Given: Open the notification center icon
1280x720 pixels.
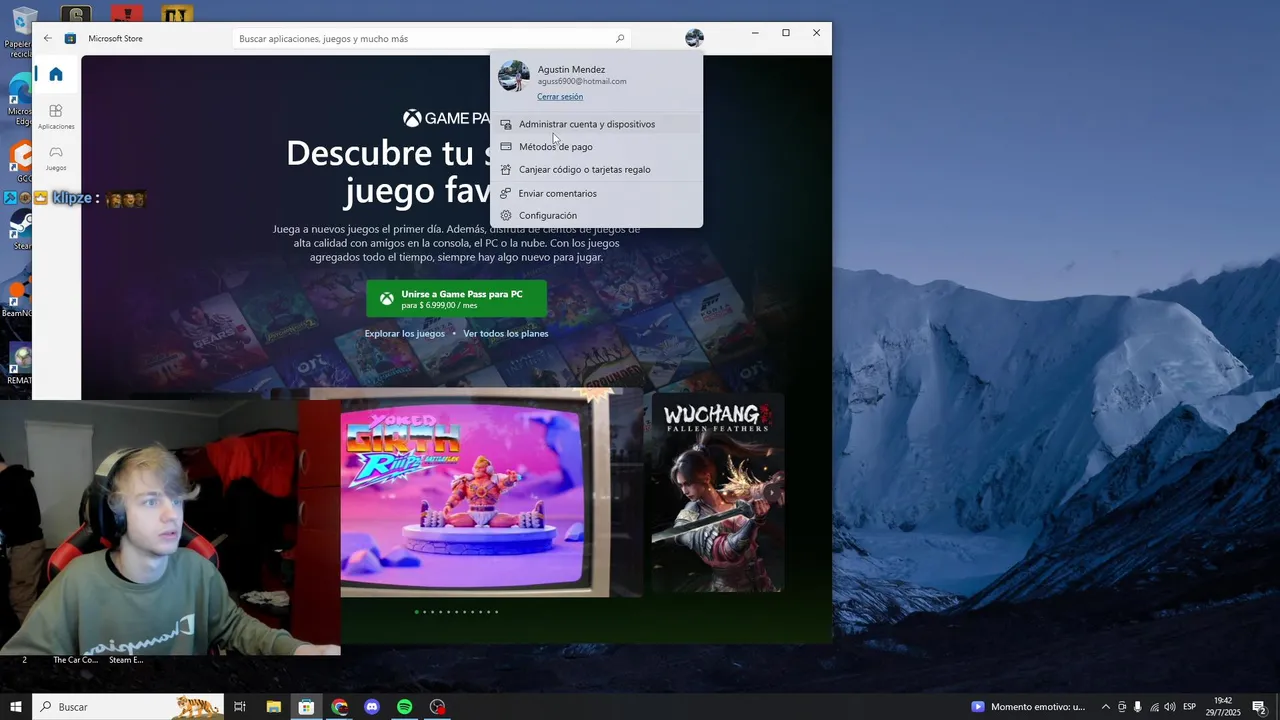Looking at the screenshot, I should click(1259, 707).
